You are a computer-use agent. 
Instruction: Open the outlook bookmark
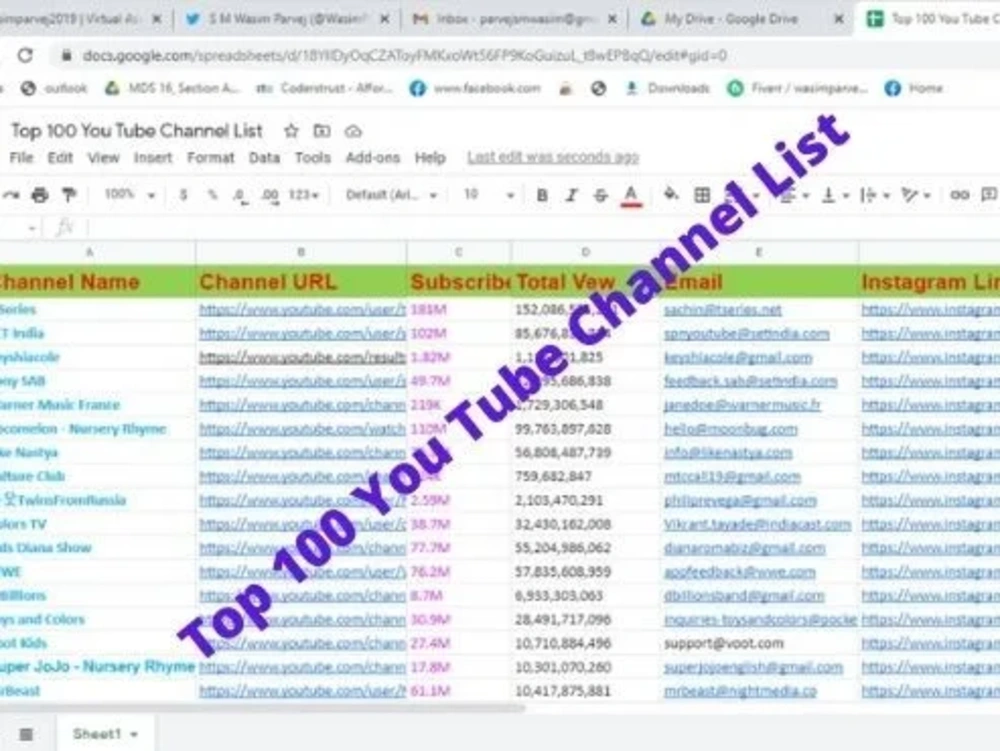(54, 89)
